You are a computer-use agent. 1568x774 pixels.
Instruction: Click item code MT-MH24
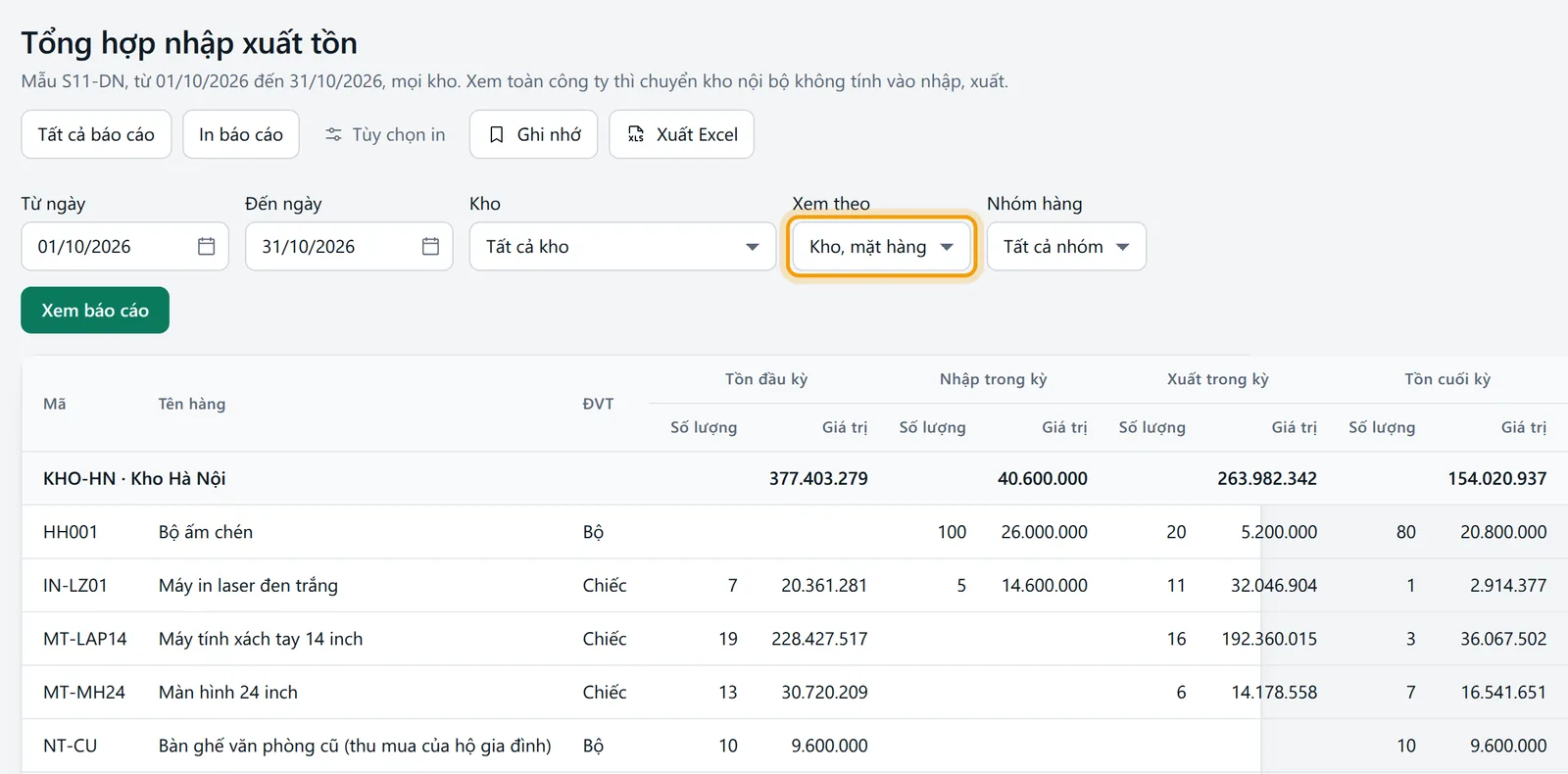[84, 692]
